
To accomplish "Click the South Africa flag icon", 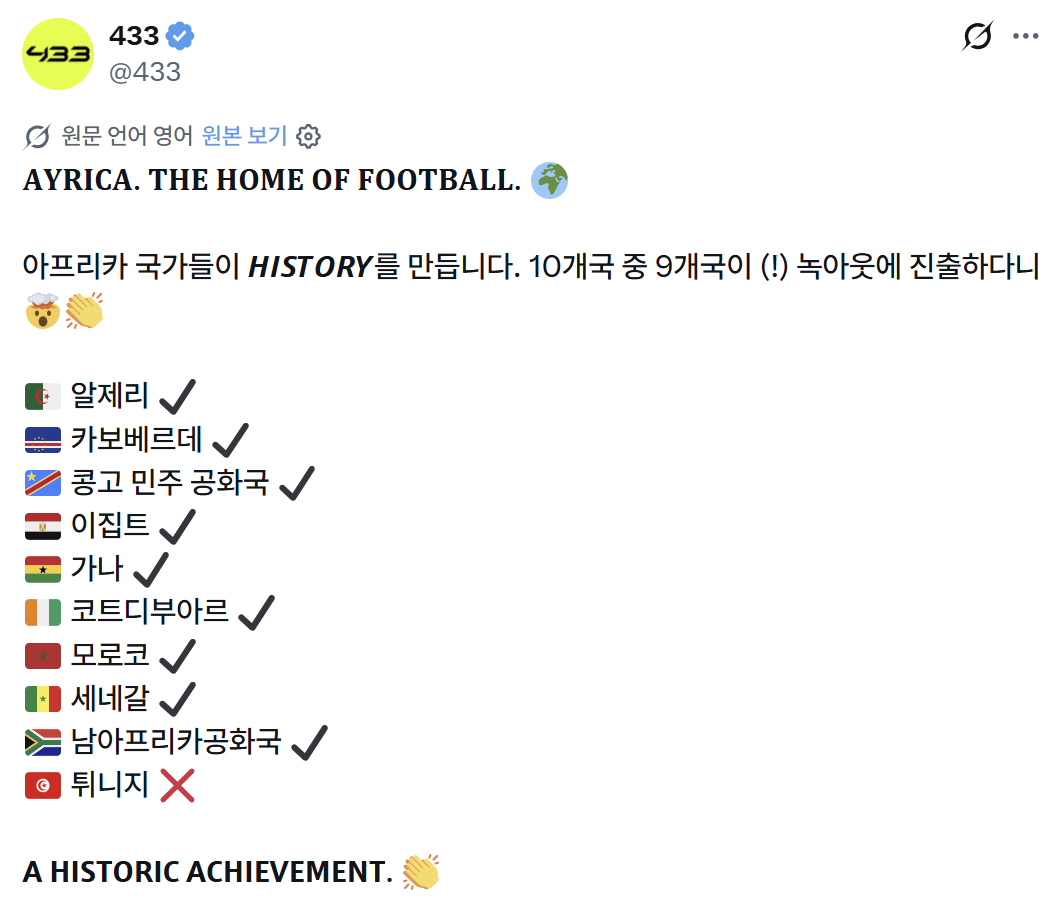I will point(43,742).
